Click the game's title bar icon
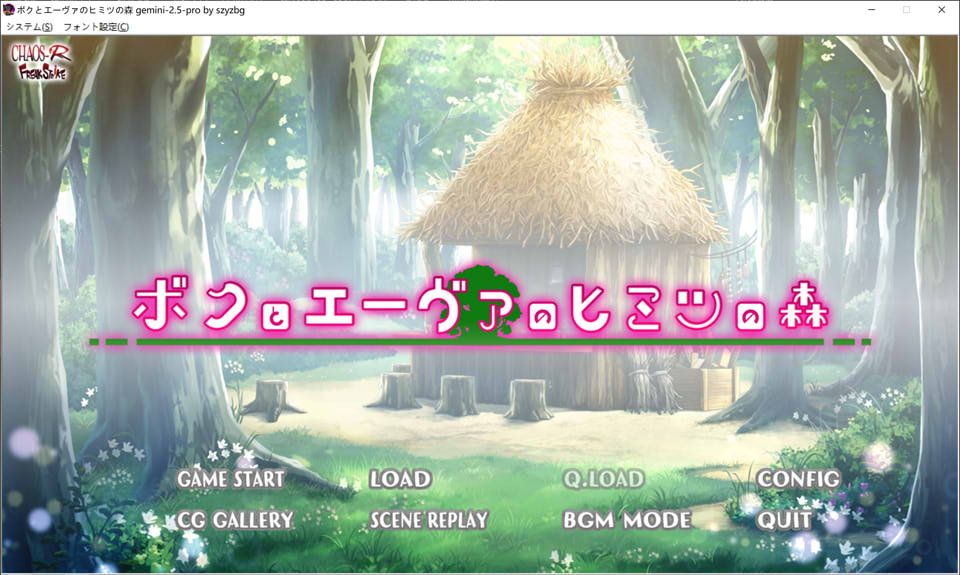This screenshot has height=575, width=960. pyautogui.click(x=9, y=10)
